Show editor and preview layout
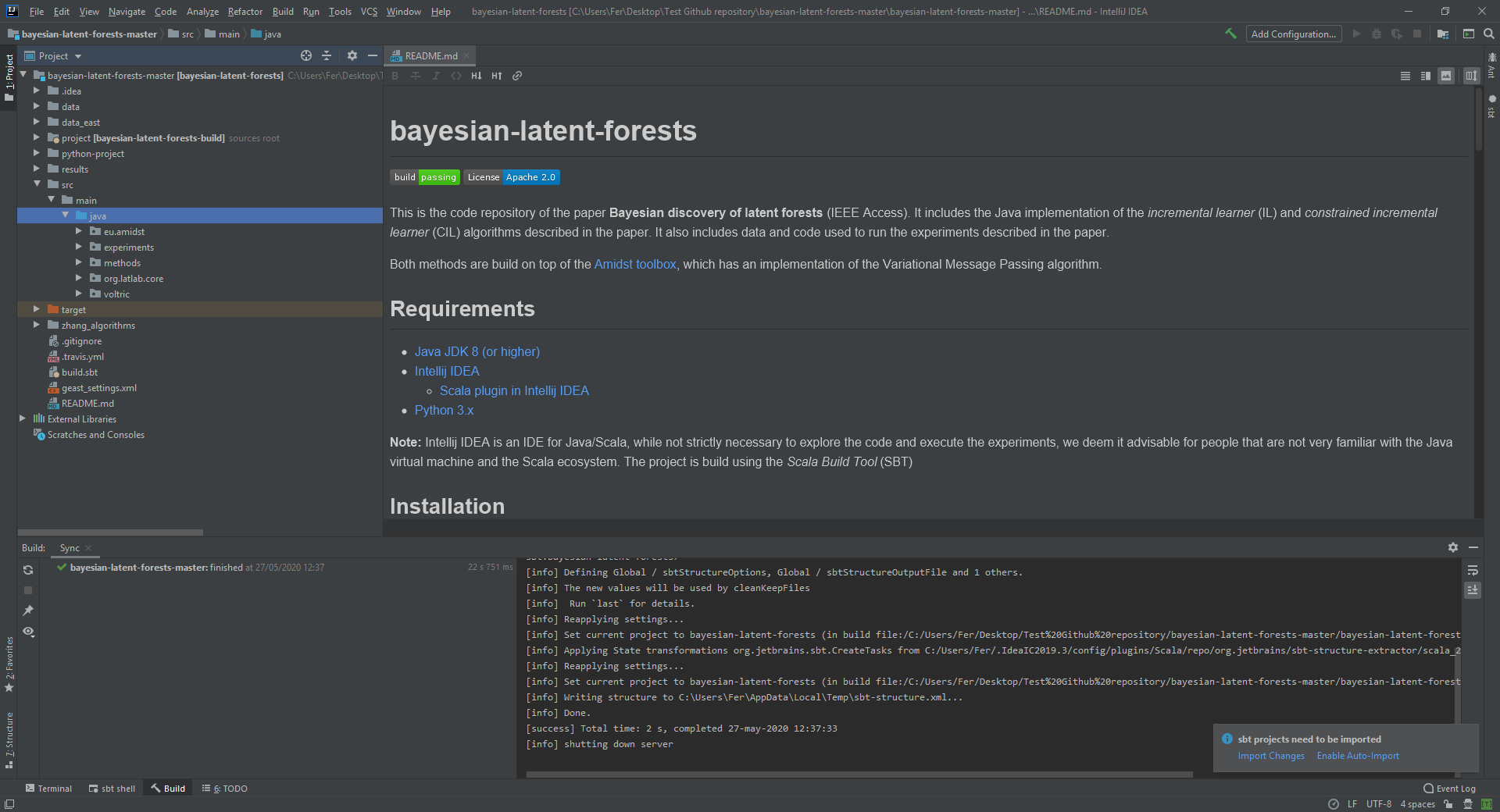The width and height of the screenshot is (1500, 812). [1425, 76]
